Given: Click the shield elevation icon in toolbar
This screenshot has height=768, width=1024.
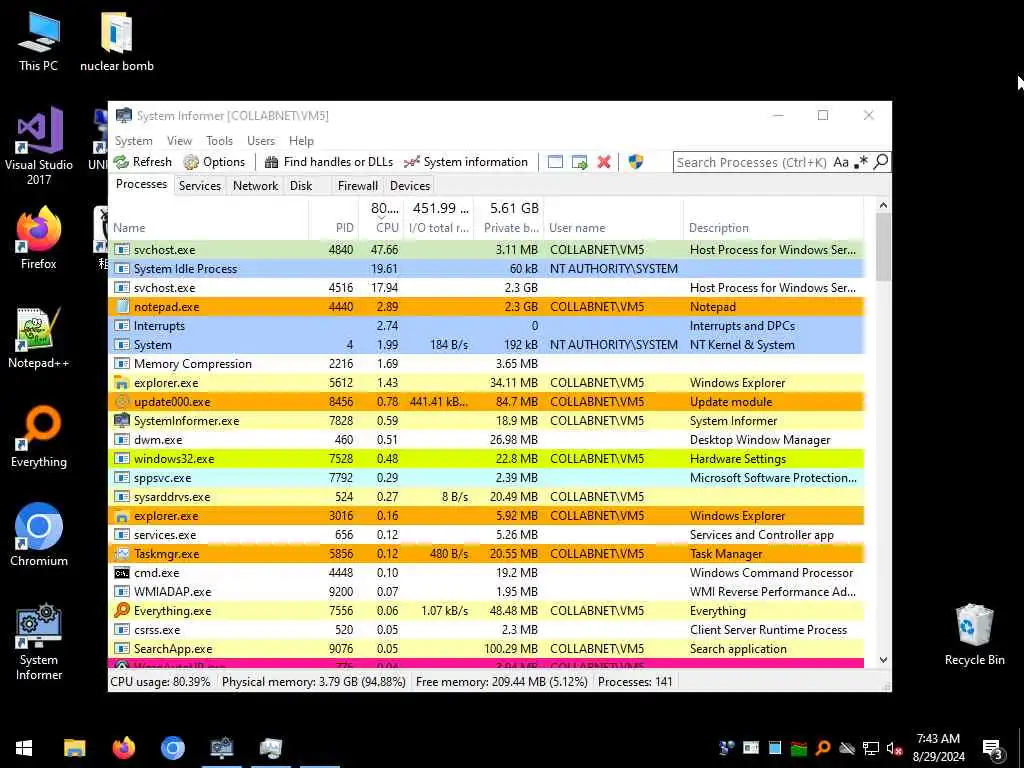Looking at the screenshot, I should [x=635, y=162].
